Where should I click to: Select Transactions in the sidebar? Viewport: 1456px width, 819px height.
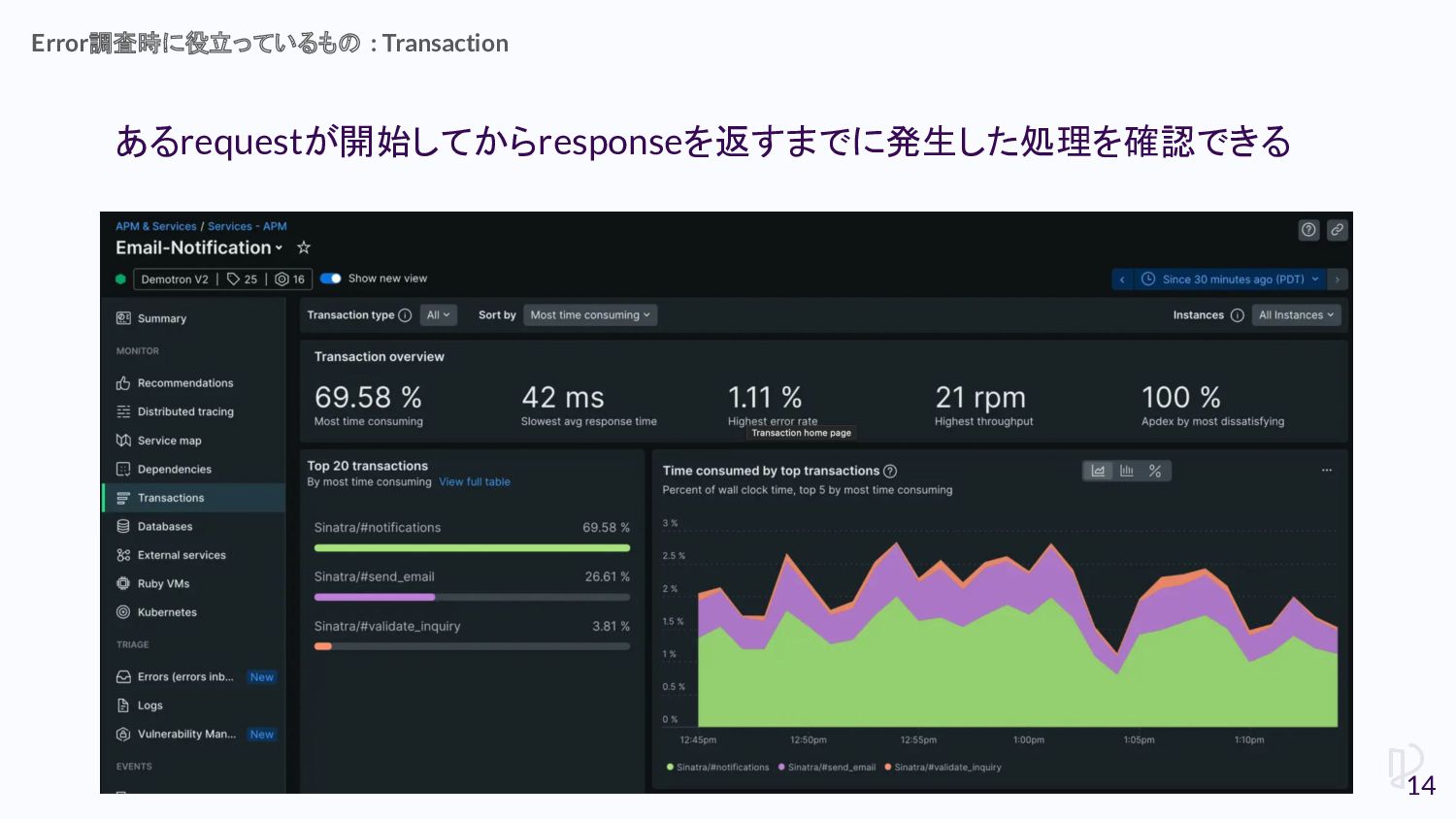(194, 498)
